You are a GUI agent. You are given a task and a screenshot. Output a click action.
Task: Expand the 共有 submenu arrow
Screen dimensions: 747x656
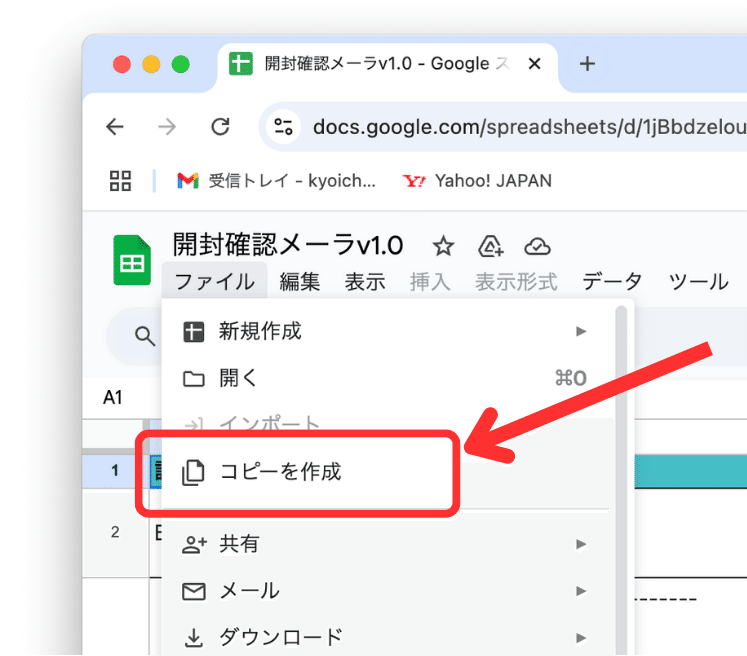click(580, 544)
